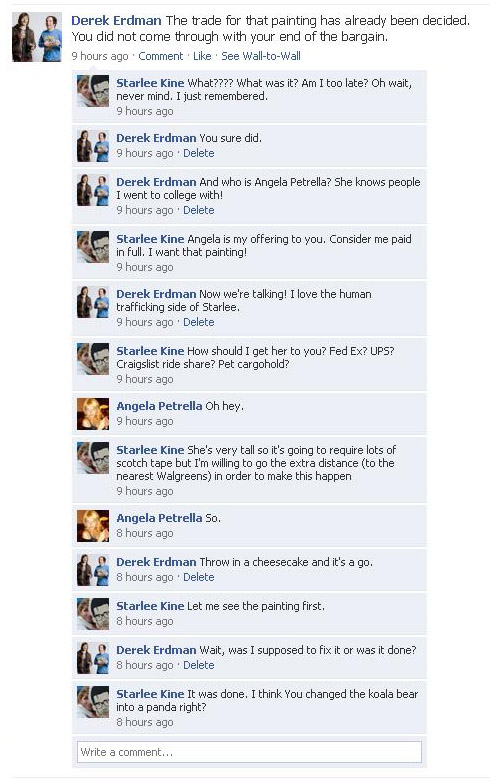Click Derek Erdman's avatar on 'Throw in a cheesecake' comment
Image resolution: width=490 pixels, height=782 pixels.
(93, 570)
